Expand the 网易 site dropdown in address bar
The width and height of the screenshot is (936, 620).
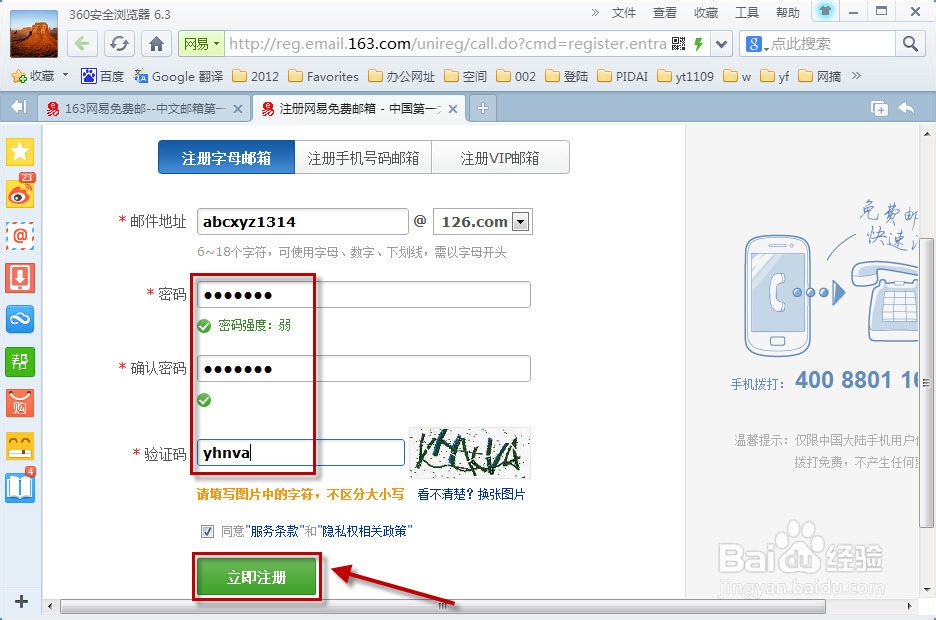217,43
